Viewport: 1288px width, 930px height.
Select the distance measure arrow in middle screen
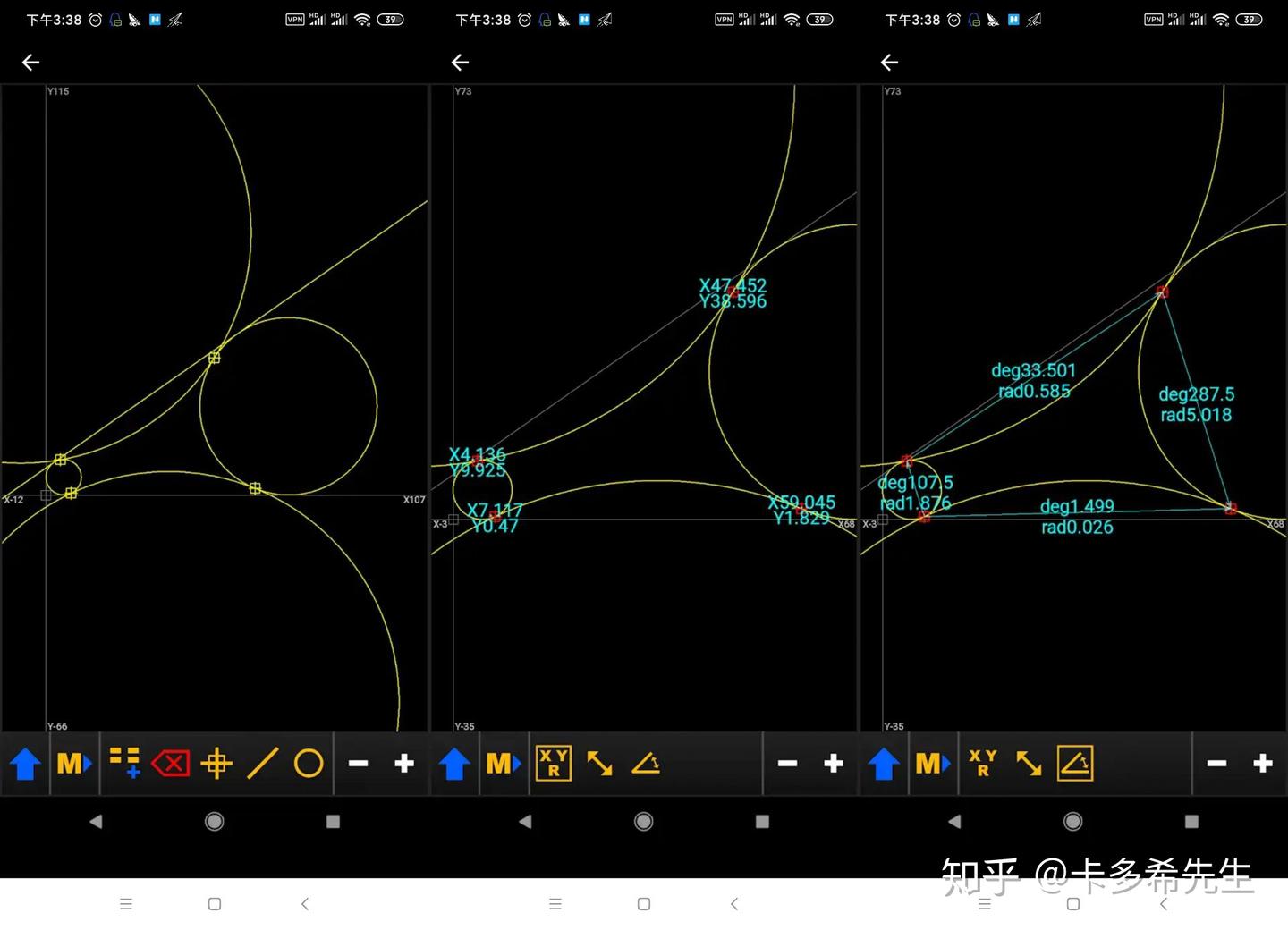[x=599, y=764]
